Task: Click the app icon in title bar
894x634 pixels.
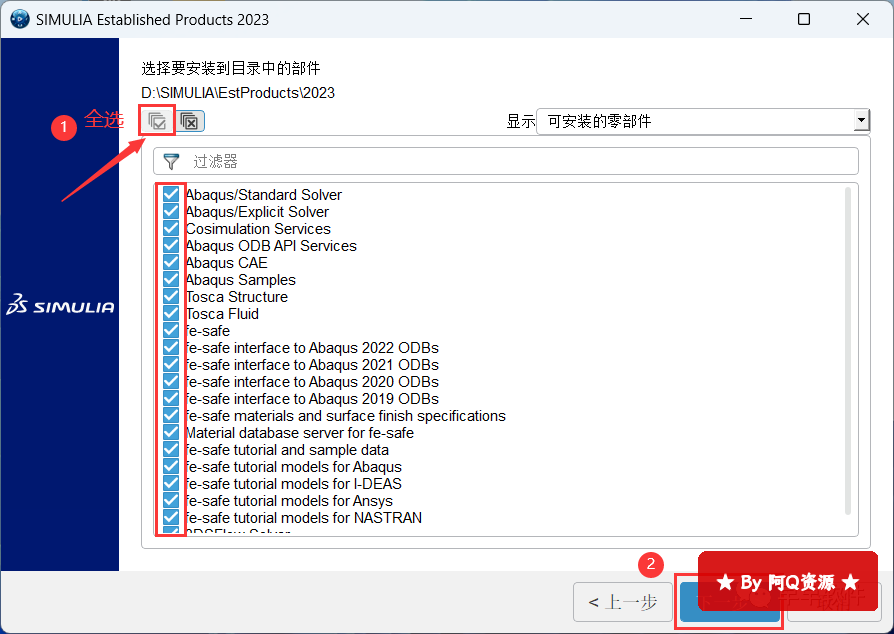Action: click(x=18, y=19)
